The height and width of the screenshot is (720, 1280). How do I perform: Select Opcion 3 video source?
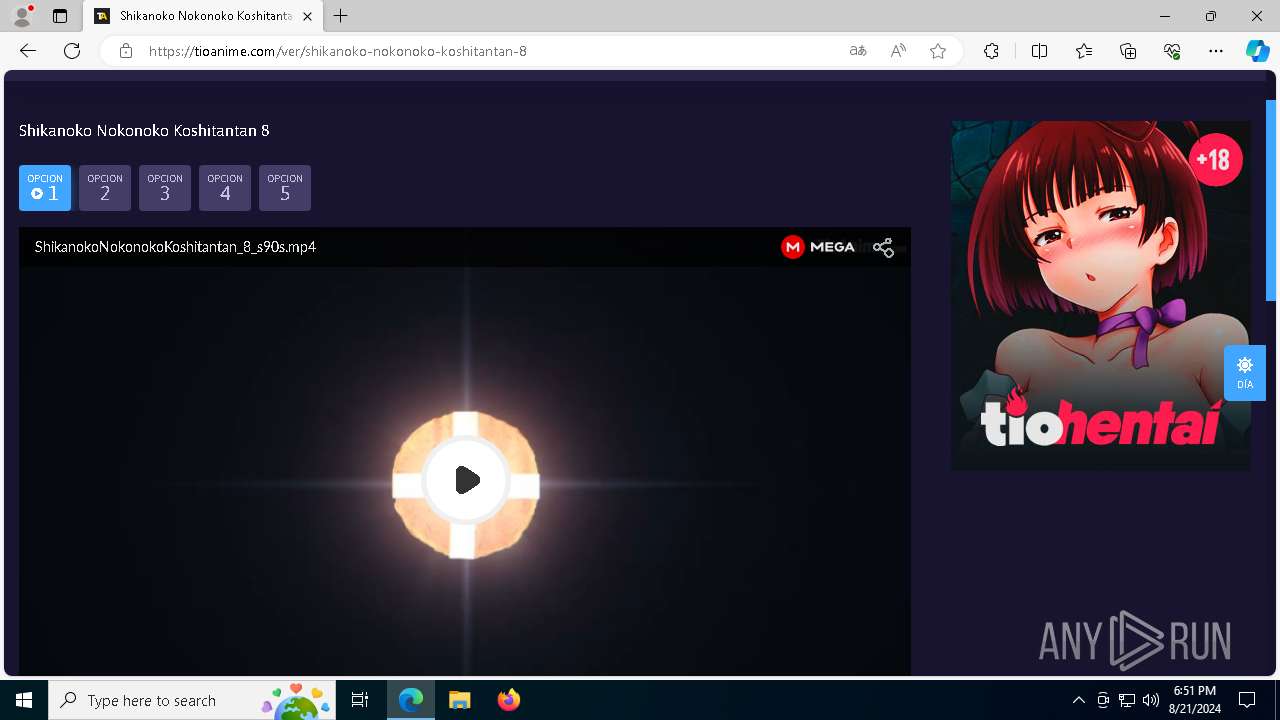pyautogui.click(x=165, y=188)
